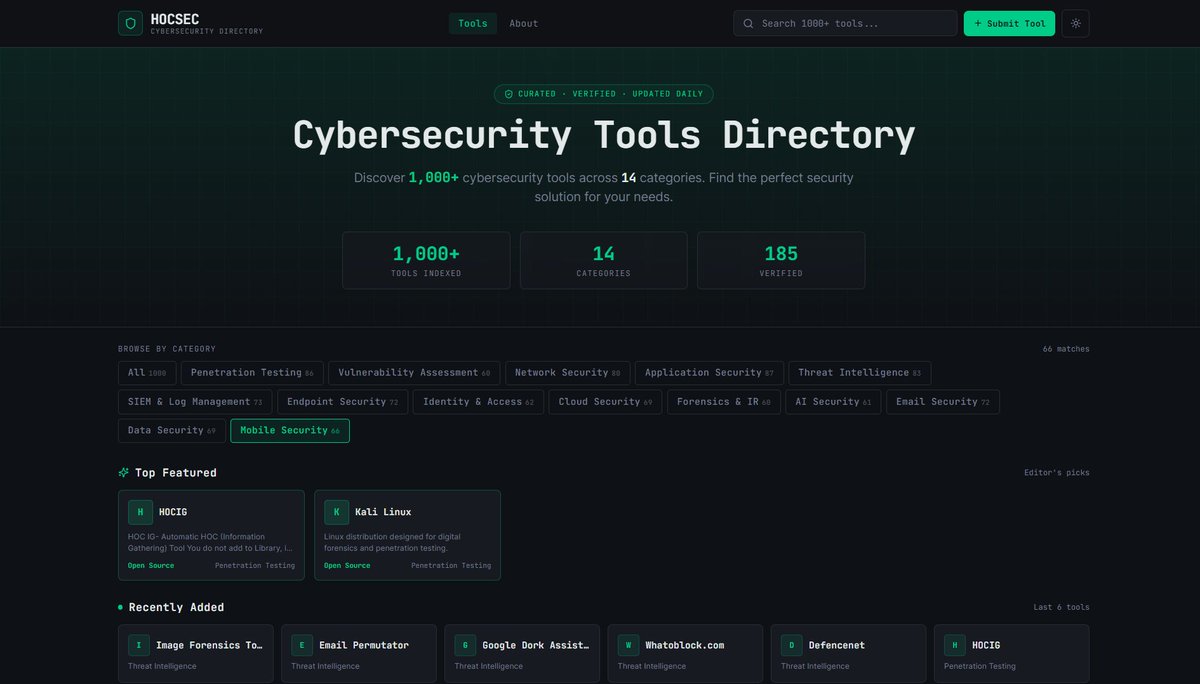Click the Email Permutator card E icon
Image resolution: width=1200 pixels, height=684 pixels.
pyautogui.click(x=302, y=645)
